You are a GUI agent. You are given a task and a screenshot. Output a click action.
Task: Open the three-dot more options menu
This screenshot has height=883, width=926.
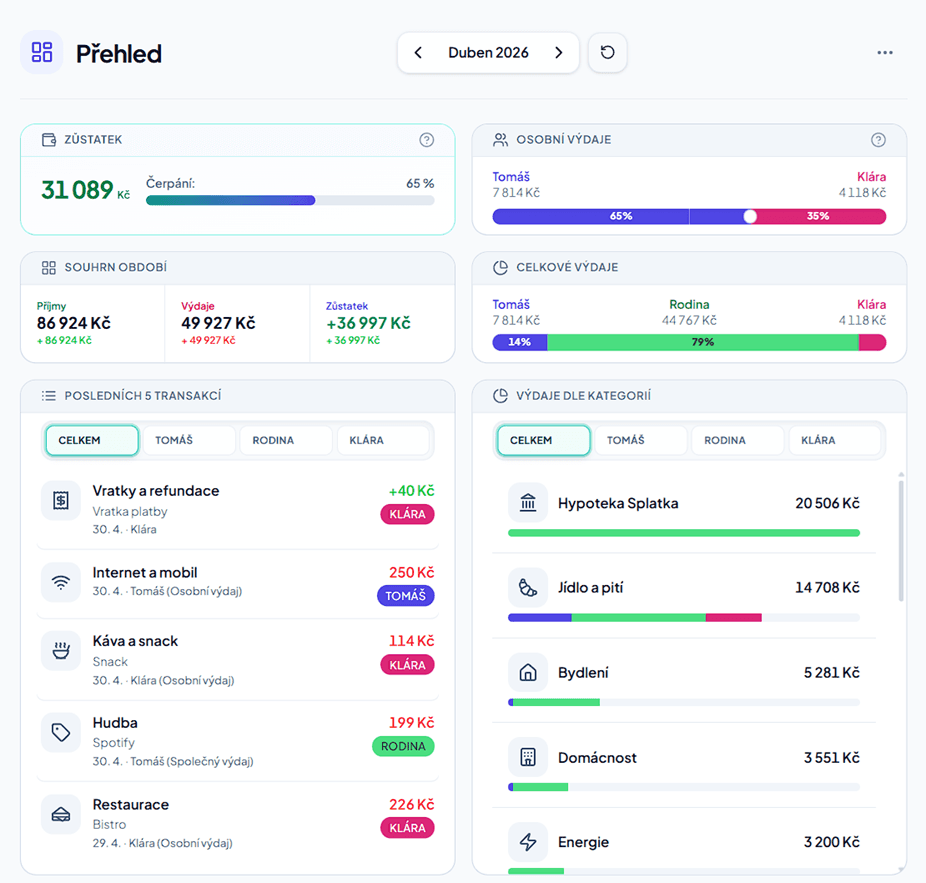point(885,53)
